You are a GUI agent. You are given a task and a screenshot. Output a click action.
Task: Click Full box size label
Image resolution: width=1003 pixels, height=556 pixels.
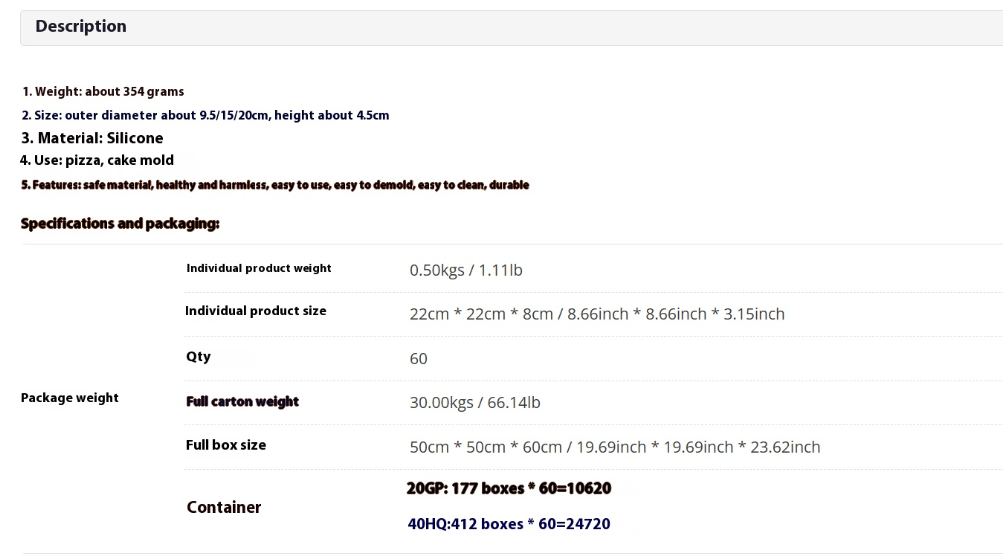click(x=226, y=445)
